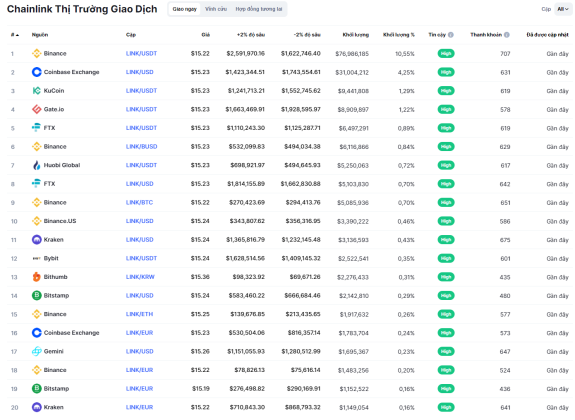Screen dimensions: 575x420
Task: Click price $15.19 in Bitstamp row 19
Action: pyautogui.click(x=201, y=388)
